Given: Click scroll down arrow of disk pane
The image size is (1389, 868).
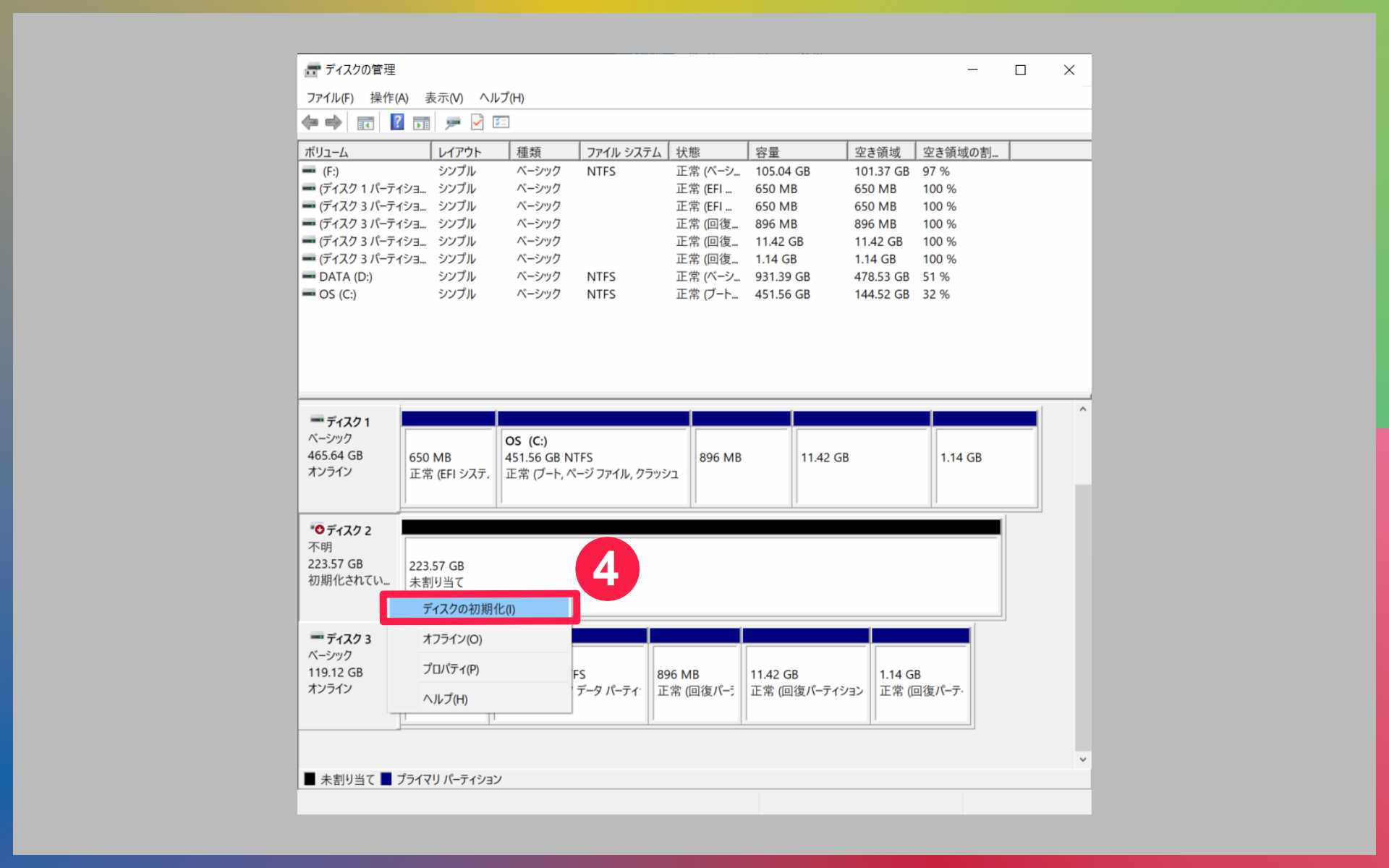Looking at the screenshot, I should (1082, 759).
